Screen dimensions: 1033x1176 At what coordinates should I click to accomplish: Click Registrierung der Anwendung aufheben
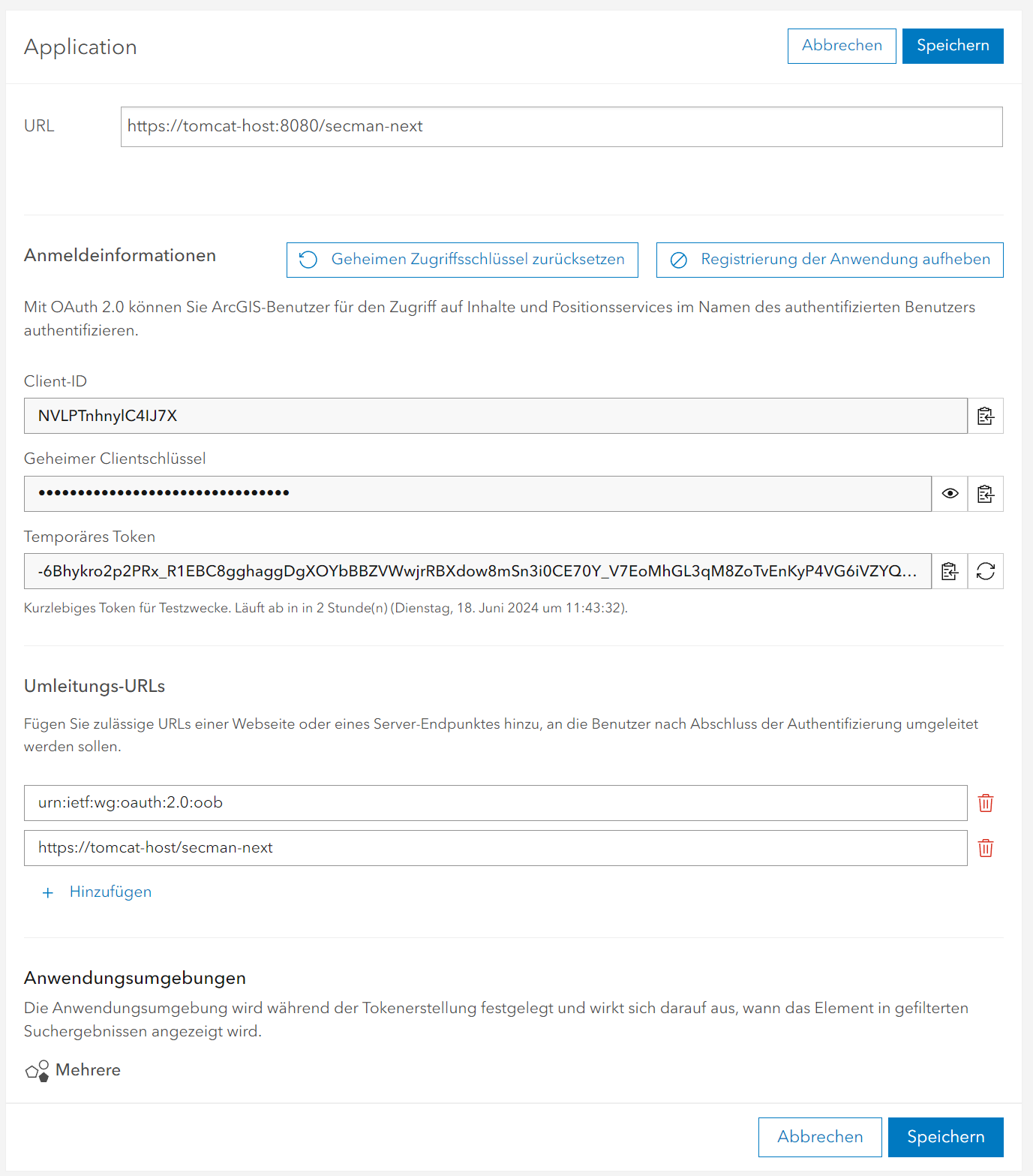tap(830, 260)
